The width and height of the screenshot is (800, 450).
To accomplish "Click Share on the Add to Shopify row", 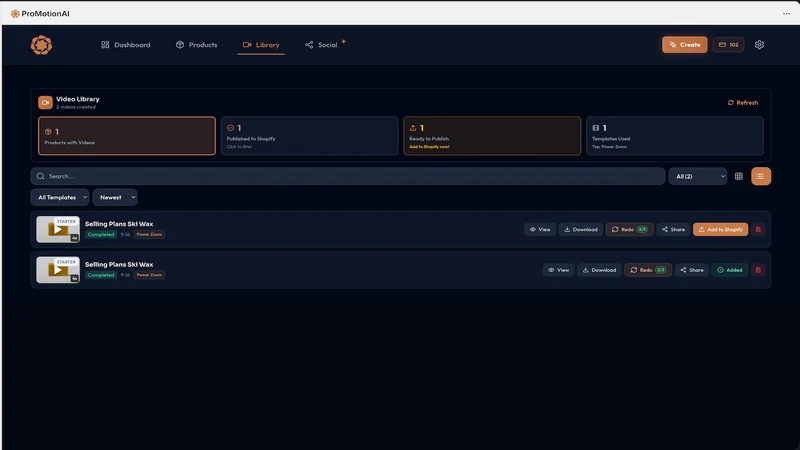I will [673, 230].
